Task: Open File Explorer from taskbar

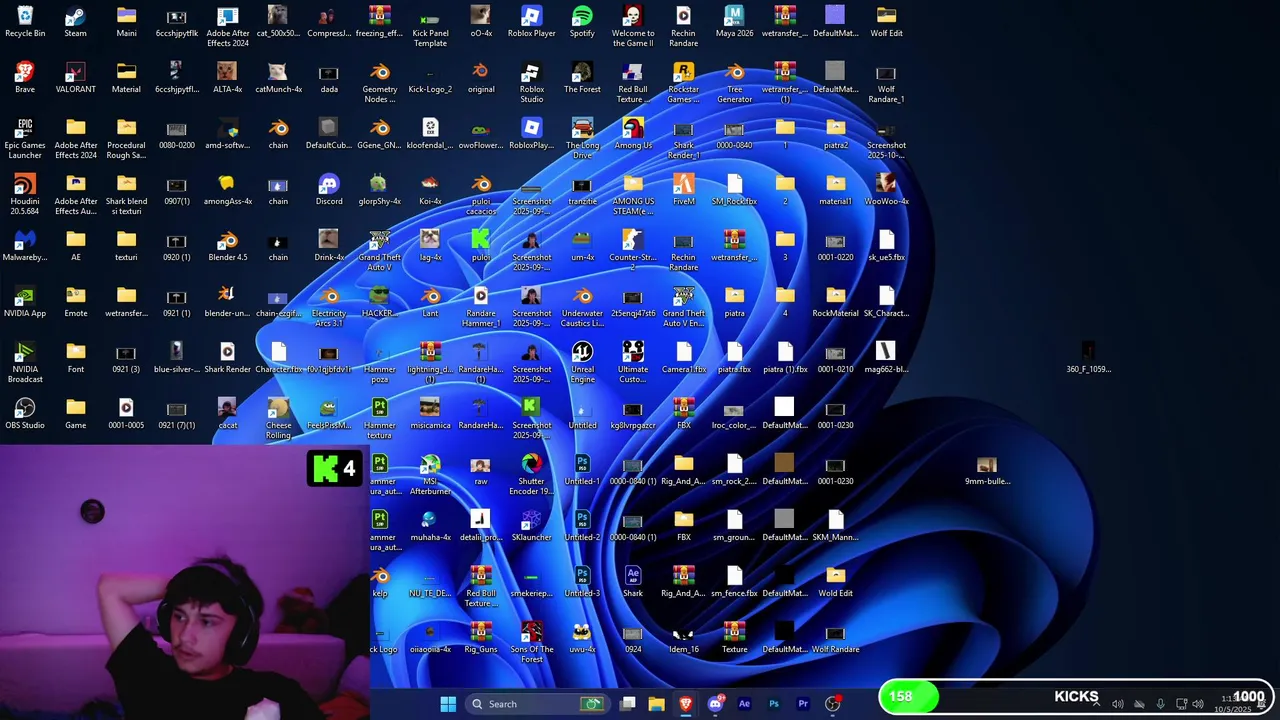Action: tap(656, 704)
